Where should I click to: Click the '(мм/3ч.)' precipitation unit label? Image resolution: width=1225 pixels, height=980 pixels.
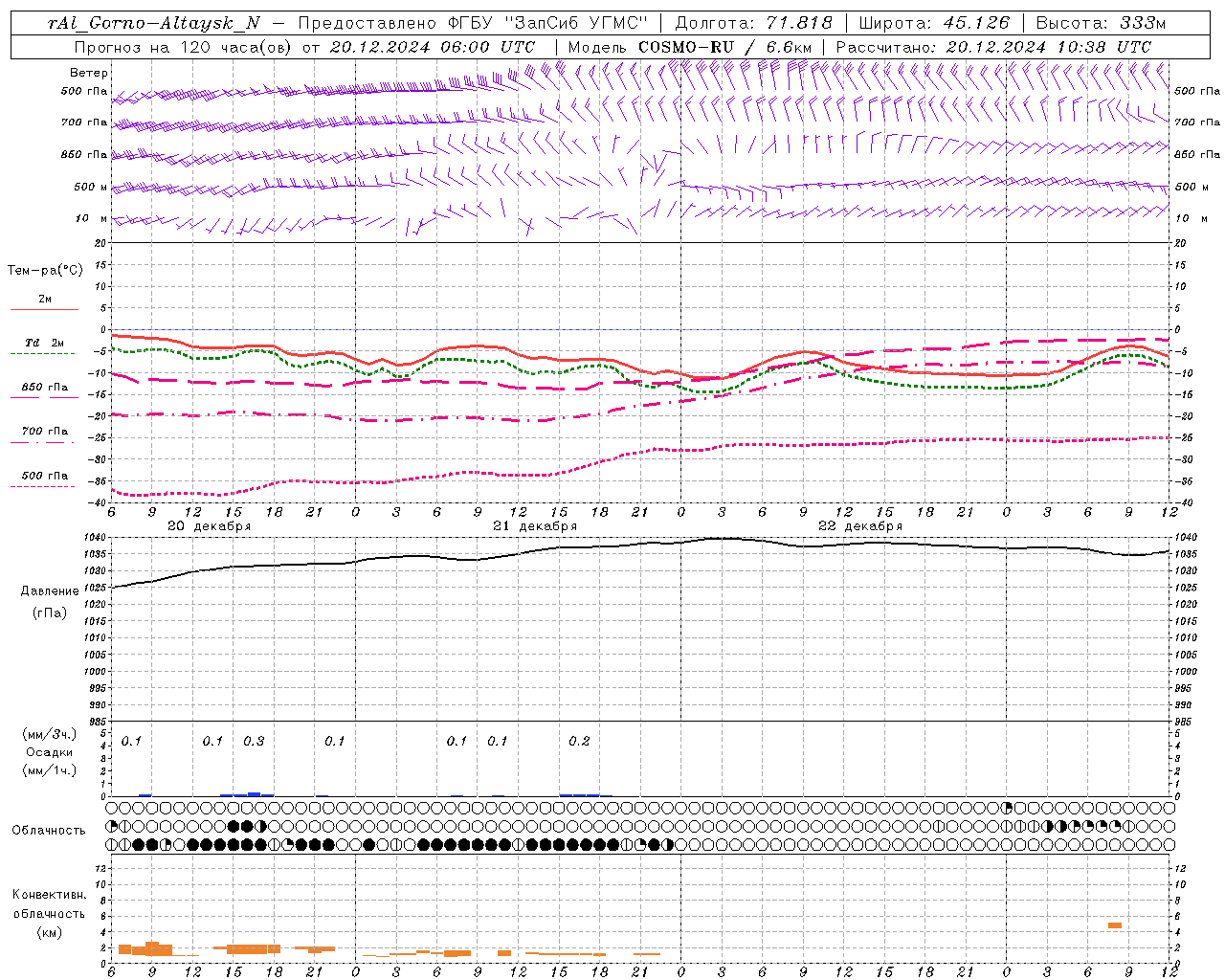[x=50, y=734]
